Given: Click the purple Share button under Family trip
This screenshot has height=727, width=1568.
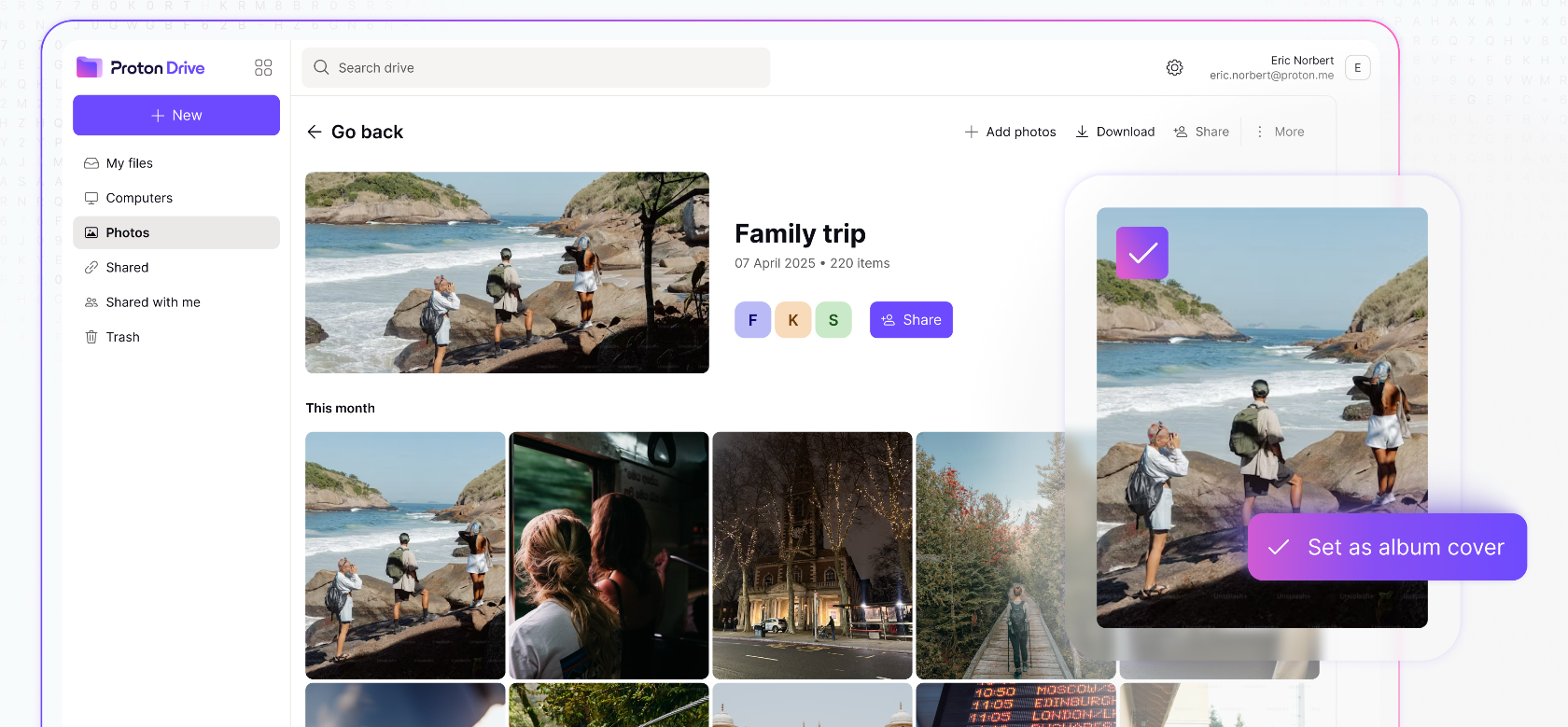Looking at the screenshot, I should [x=911, y=319].
